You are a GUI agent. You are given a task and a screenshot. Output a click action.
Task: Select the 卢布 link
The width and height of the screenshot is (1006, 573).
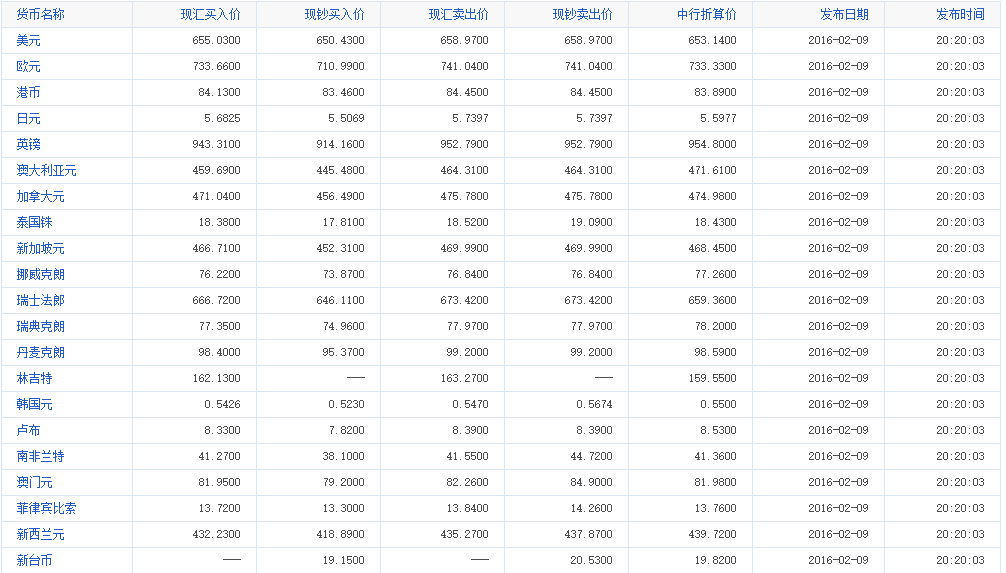pos(29,430)
